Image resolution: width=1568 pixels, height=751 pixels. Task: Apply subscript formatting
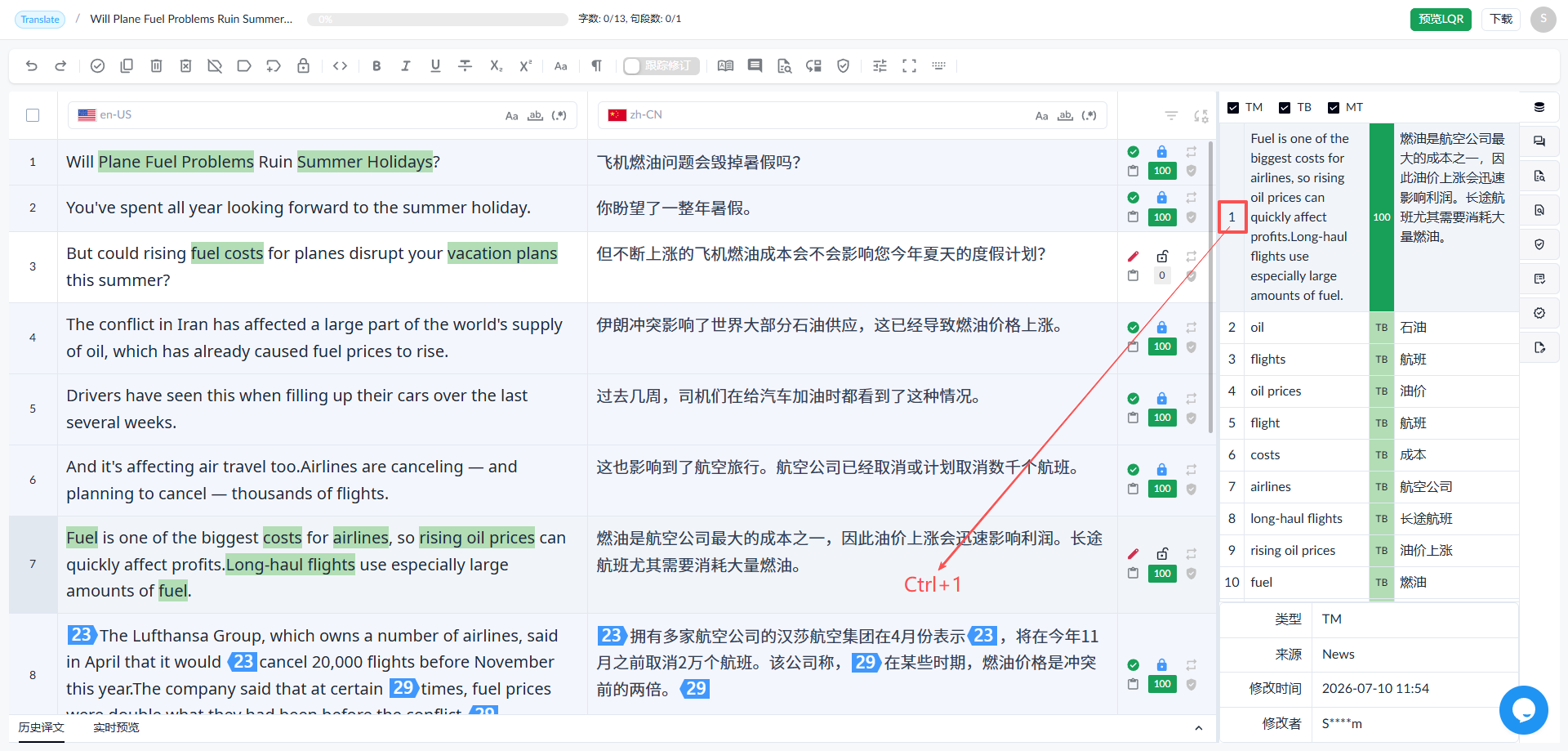point(496,66)
